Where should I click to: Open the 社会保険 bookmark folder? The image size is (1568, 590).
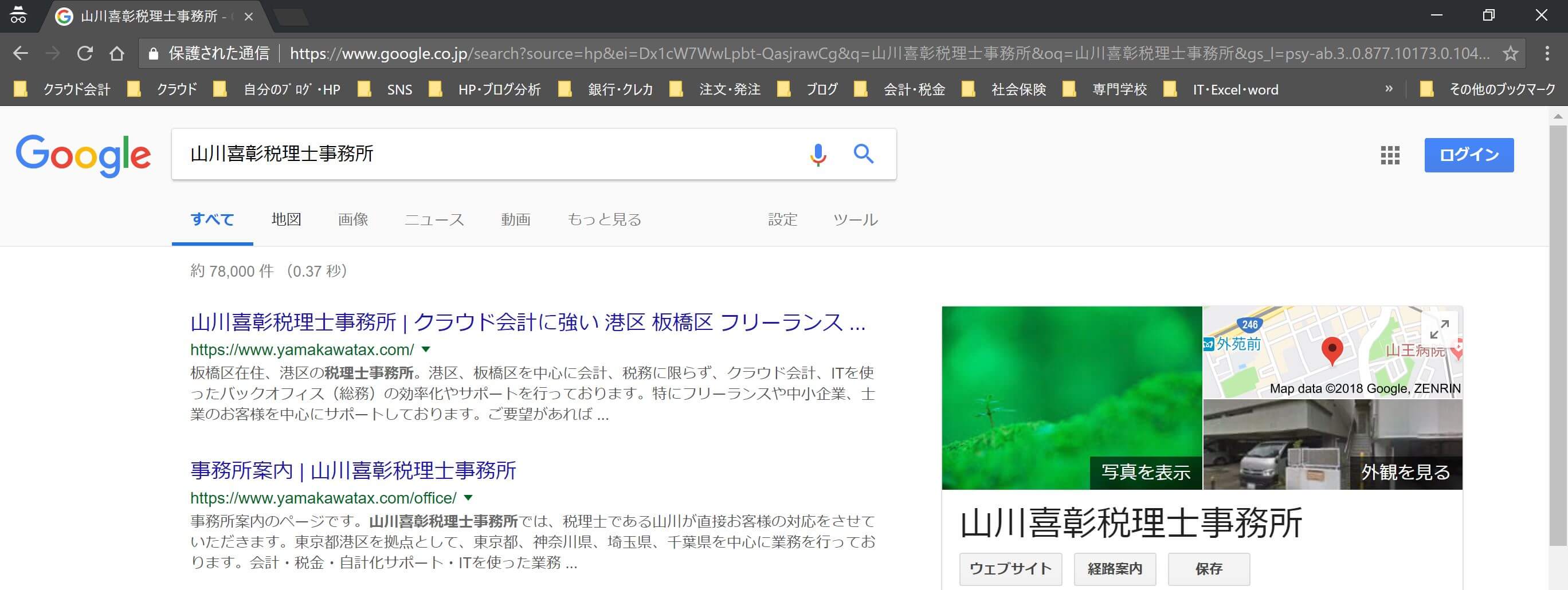(x=1003, y=89)
